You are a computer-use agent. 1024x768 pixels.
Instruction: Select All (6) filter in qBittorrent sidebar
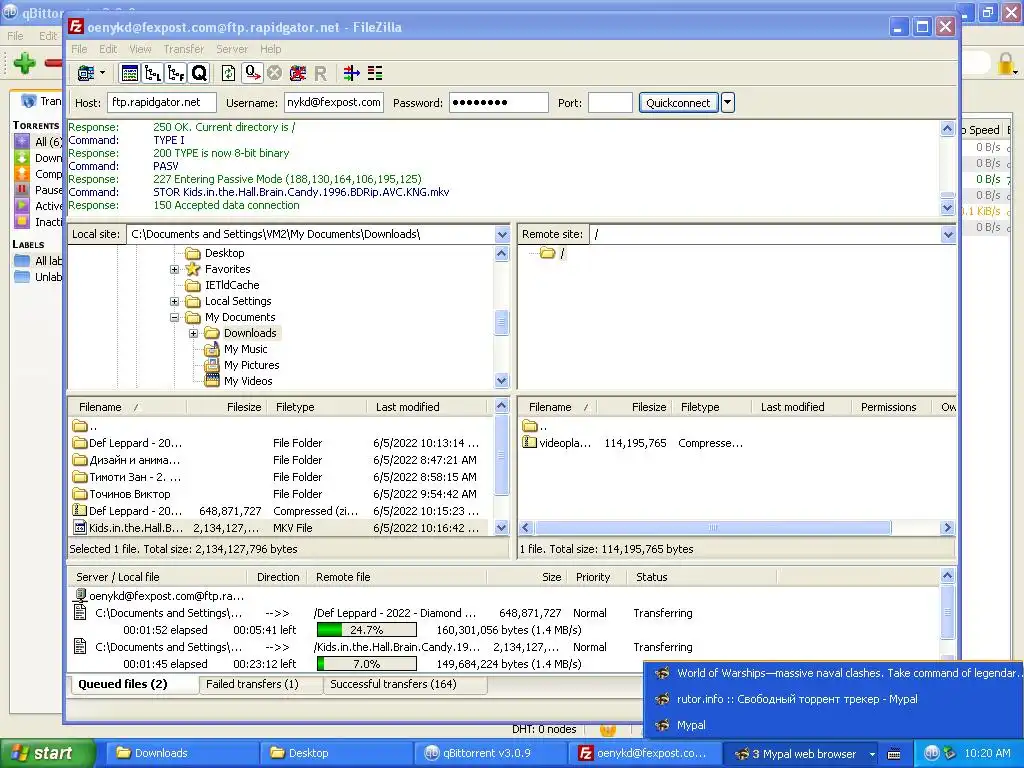(x=39, y=142)
